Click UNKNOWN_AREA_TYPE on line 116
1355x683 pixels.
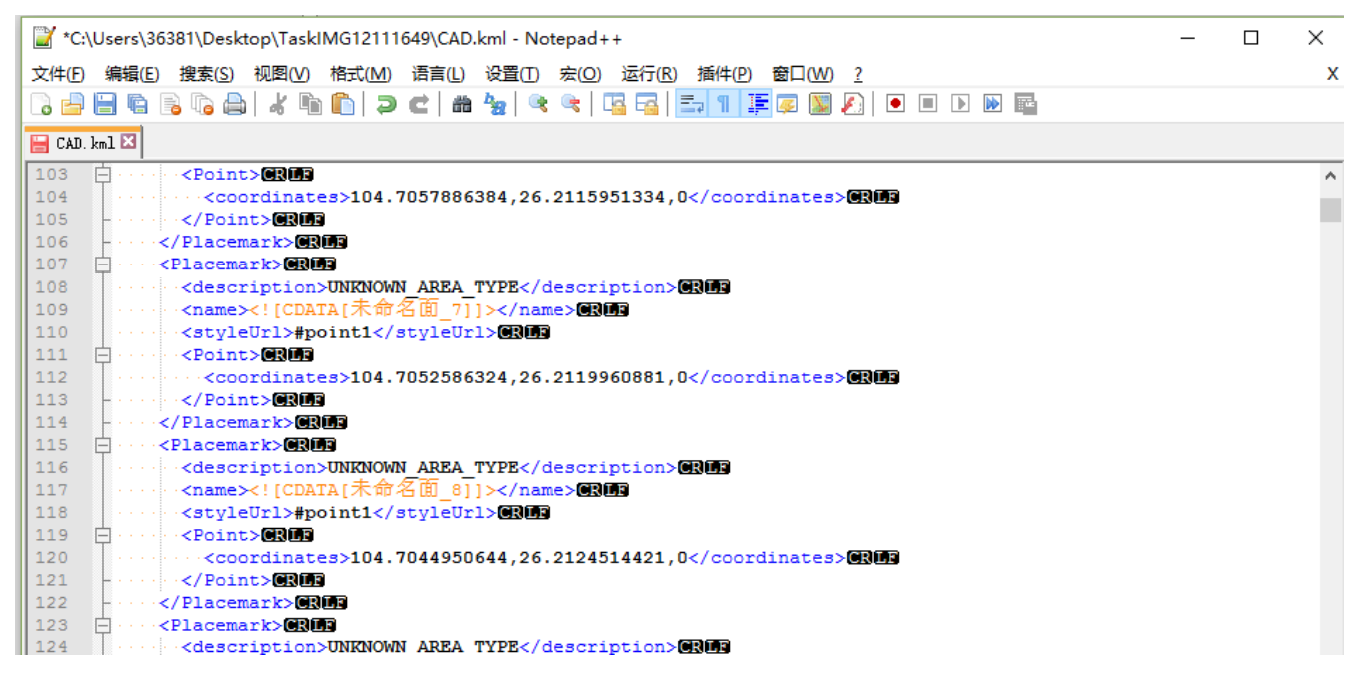pyautogui.click(x=424, y=467)
